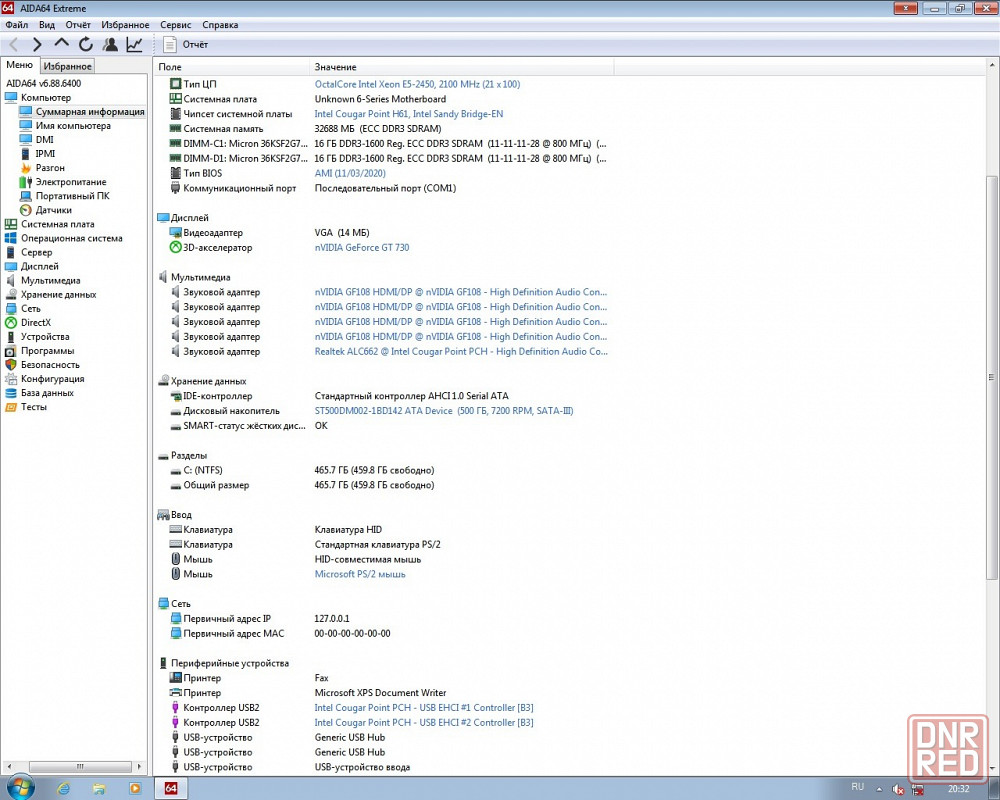Open the Избранное menu in menu bar
Viewport: 1000px width, 800px height.
coord(125,25)
